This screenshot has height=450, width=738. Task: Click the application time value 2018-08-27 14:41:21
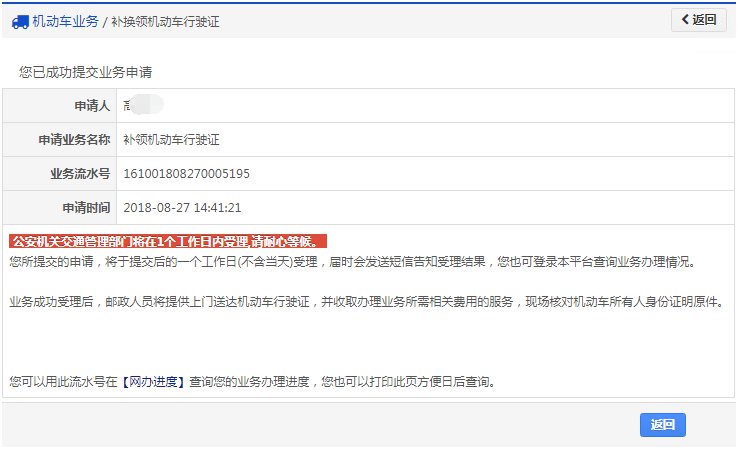(182, 208)
